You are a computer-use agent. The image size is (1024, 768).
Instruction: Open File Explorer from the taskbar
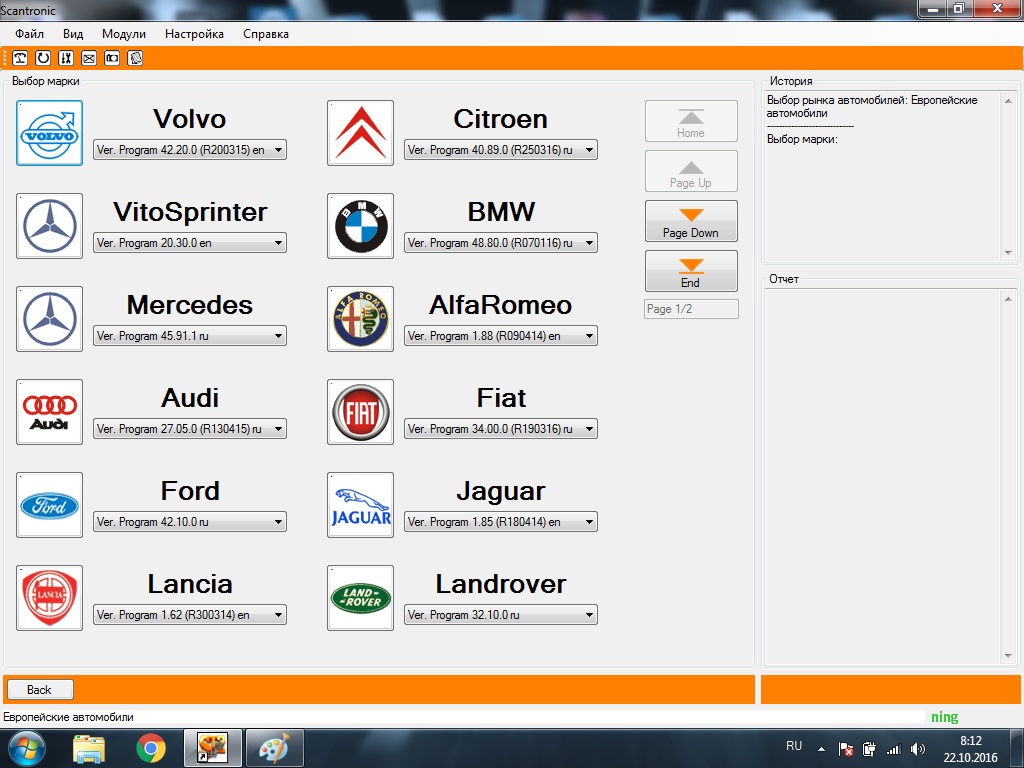89,748
